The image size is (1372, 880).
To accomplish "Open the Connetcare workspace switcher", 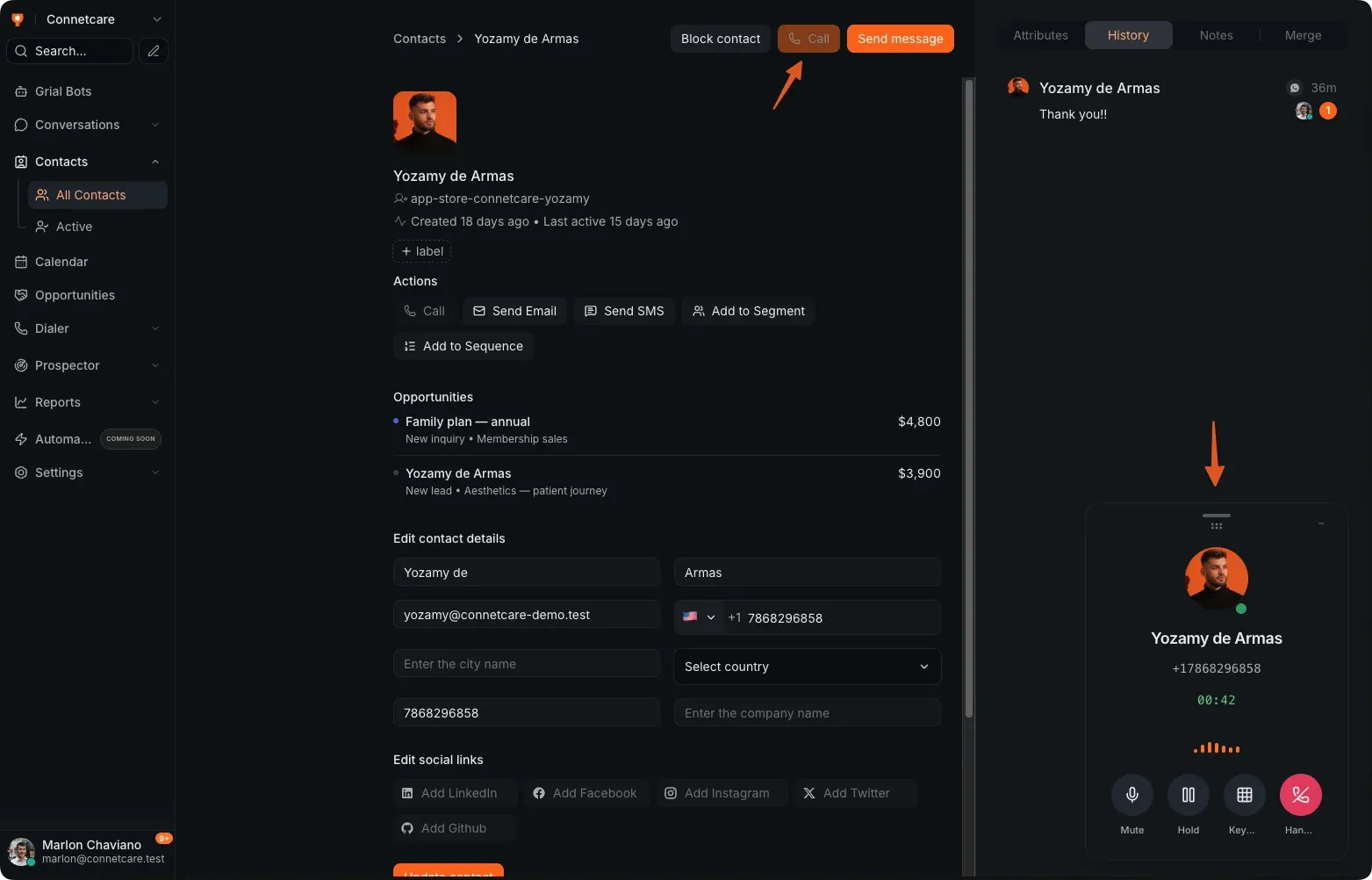I will click(87, 19).
